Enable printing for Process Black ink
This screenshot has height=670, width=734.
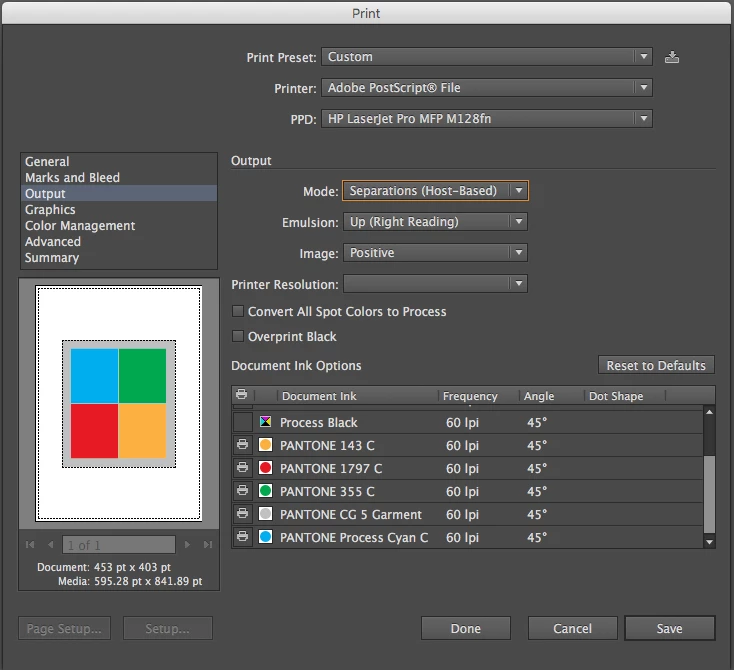coord(242,422)
